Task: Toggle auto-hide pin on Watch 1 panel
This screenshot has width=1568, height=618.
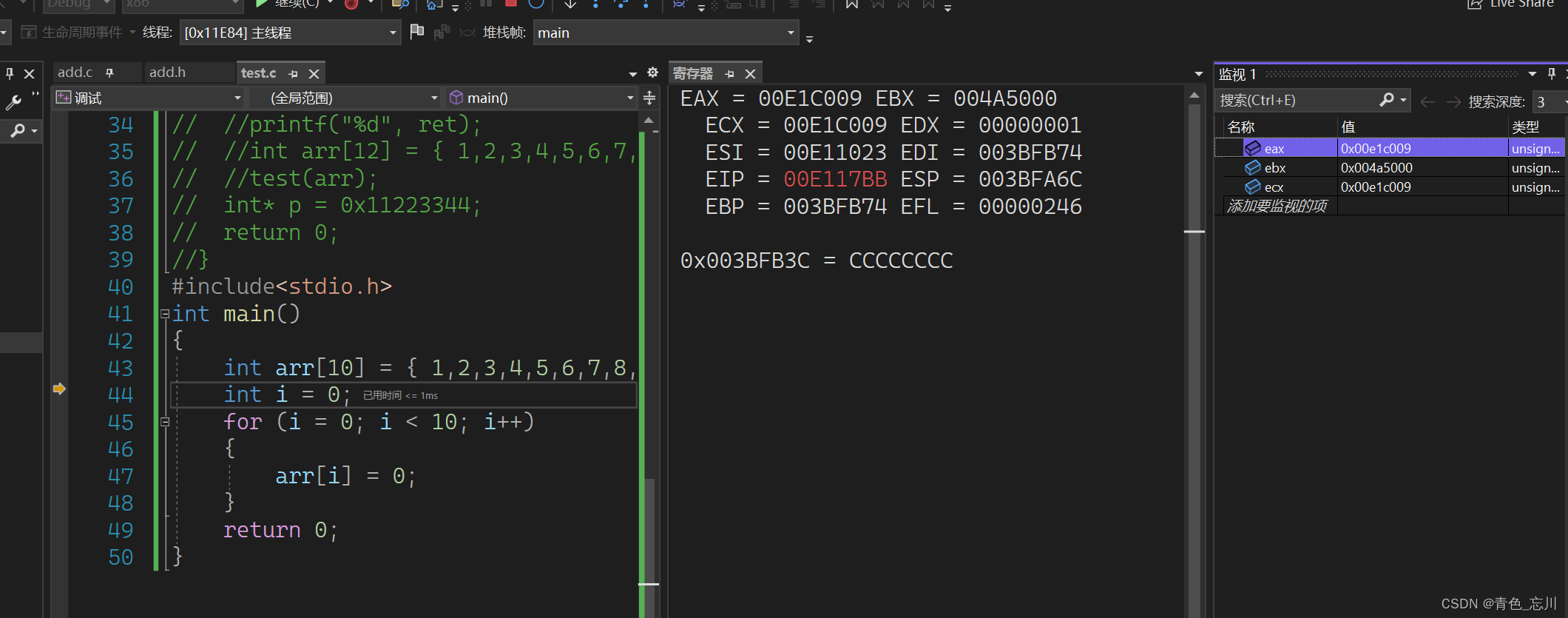Action: [x=1552, y=73]
